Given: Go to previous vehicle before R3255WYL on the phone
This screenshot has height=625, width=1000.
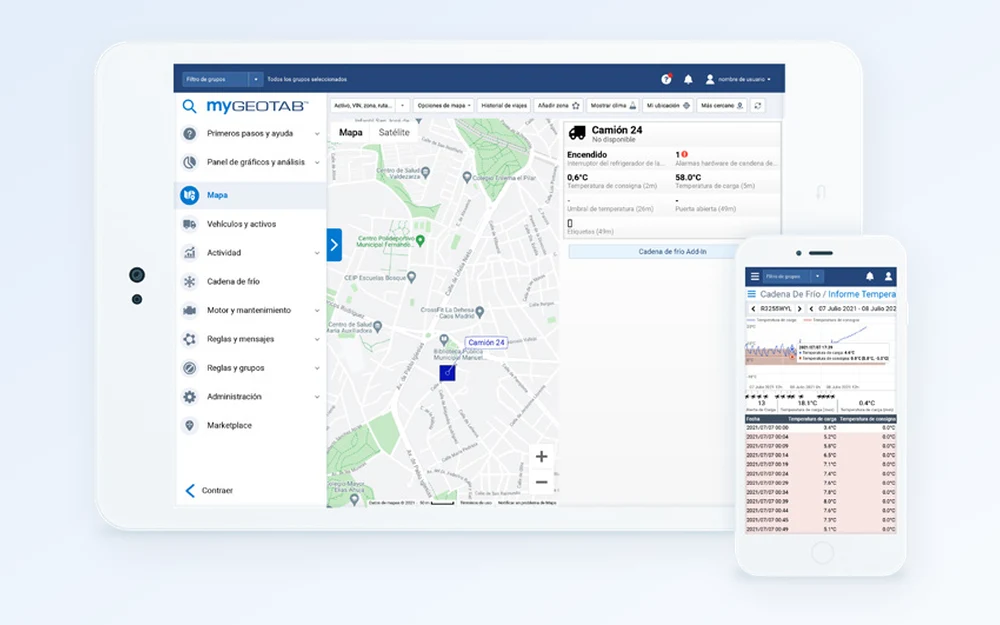Looking at the screenshot, I should [753, 309].
